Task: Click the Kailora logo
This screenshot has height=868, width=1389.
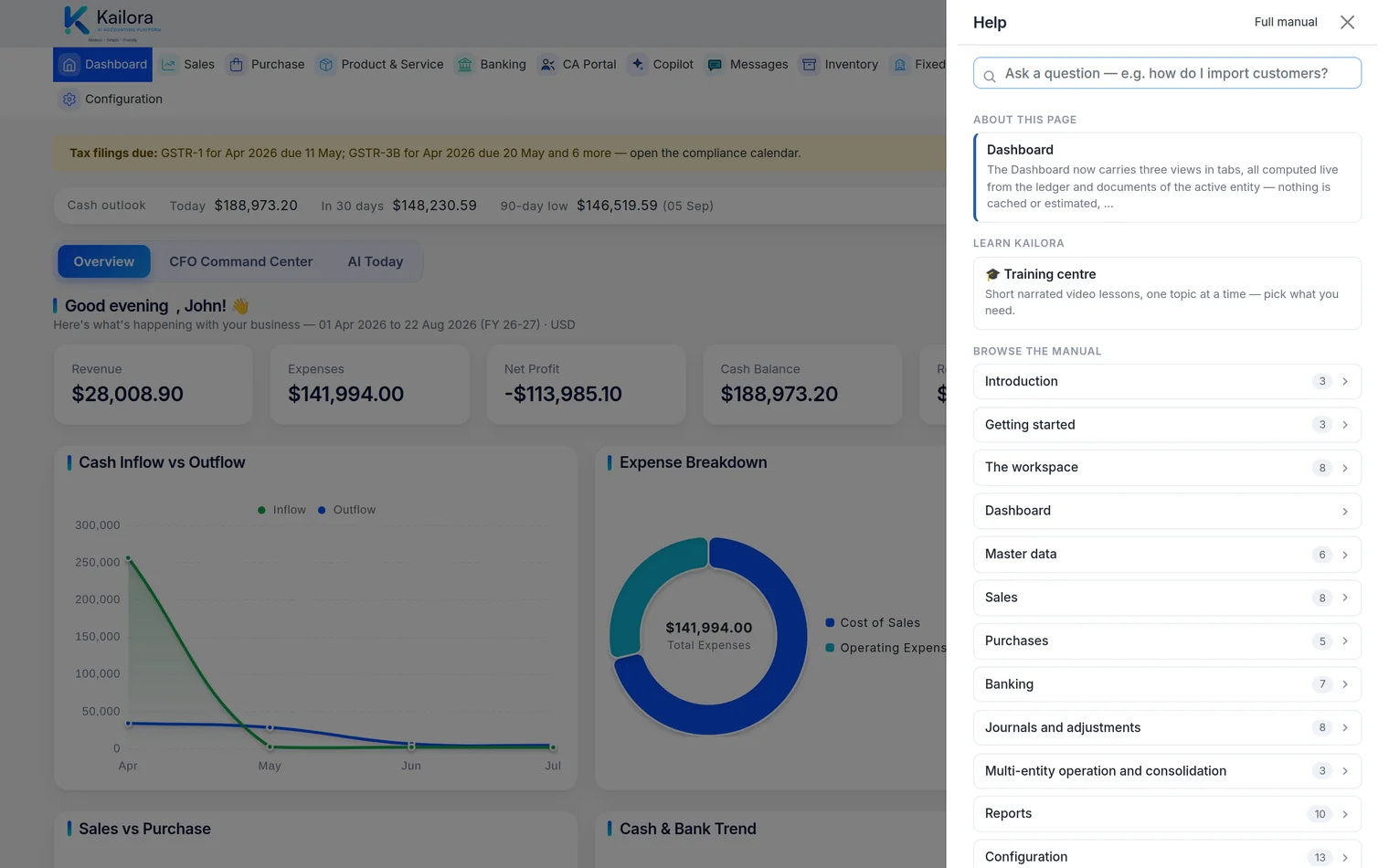Action: (112, 23)
